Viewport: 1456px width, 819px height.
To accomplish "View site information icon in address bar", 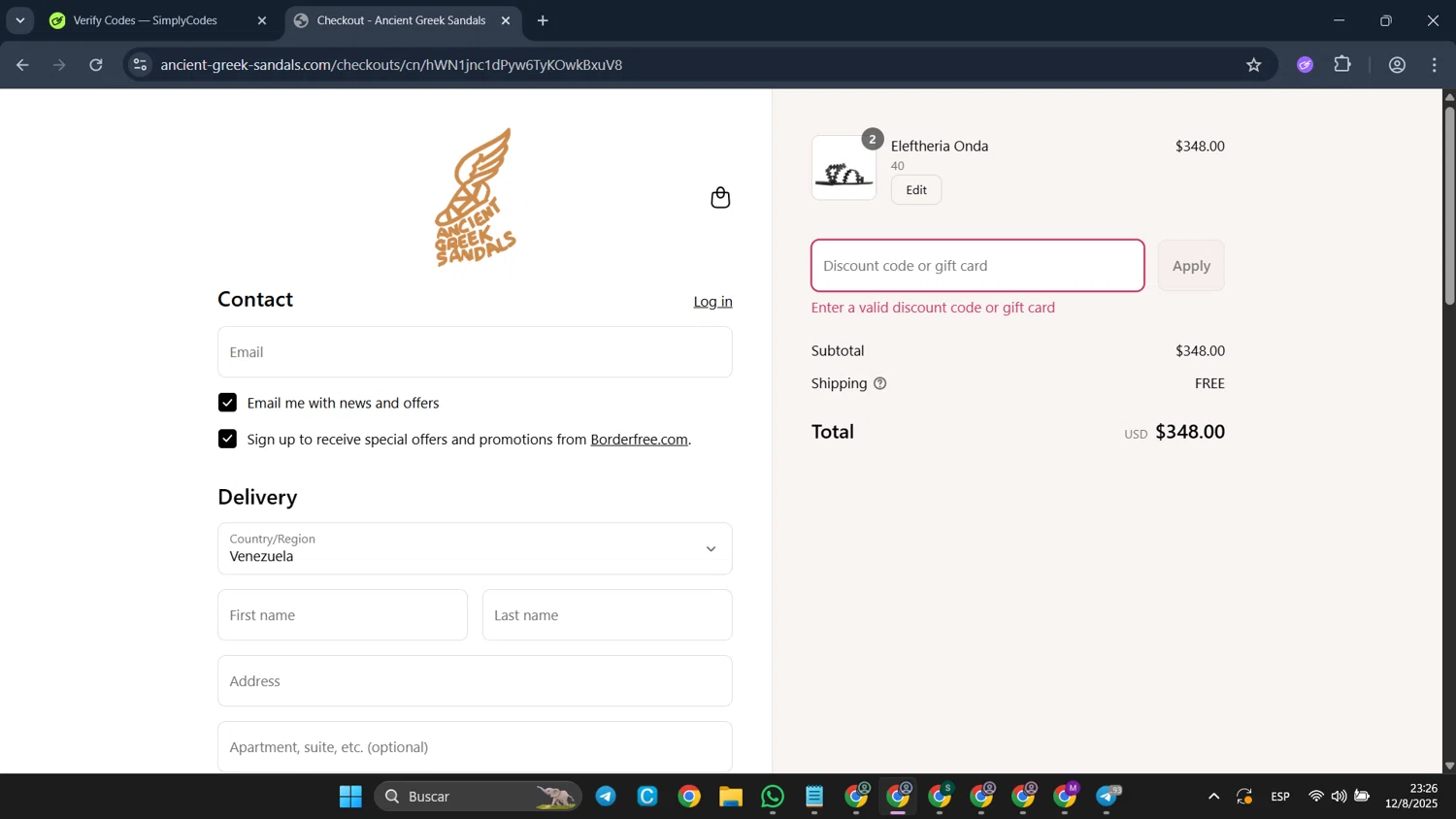I will [x=141, y=65].
